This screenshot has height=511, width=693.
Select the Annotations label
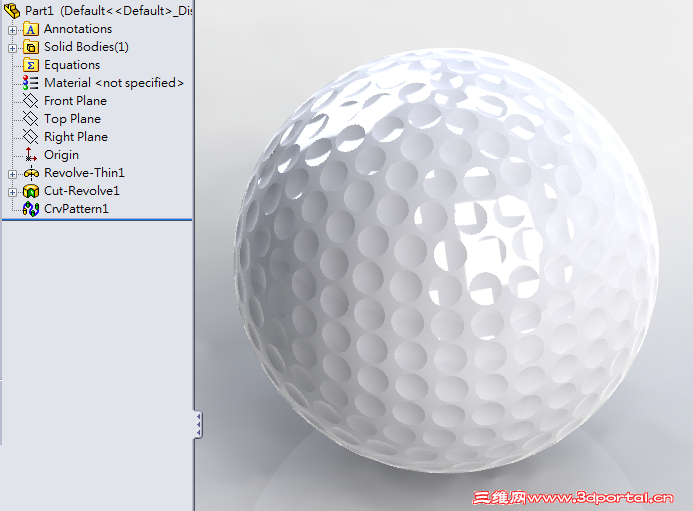78,29
